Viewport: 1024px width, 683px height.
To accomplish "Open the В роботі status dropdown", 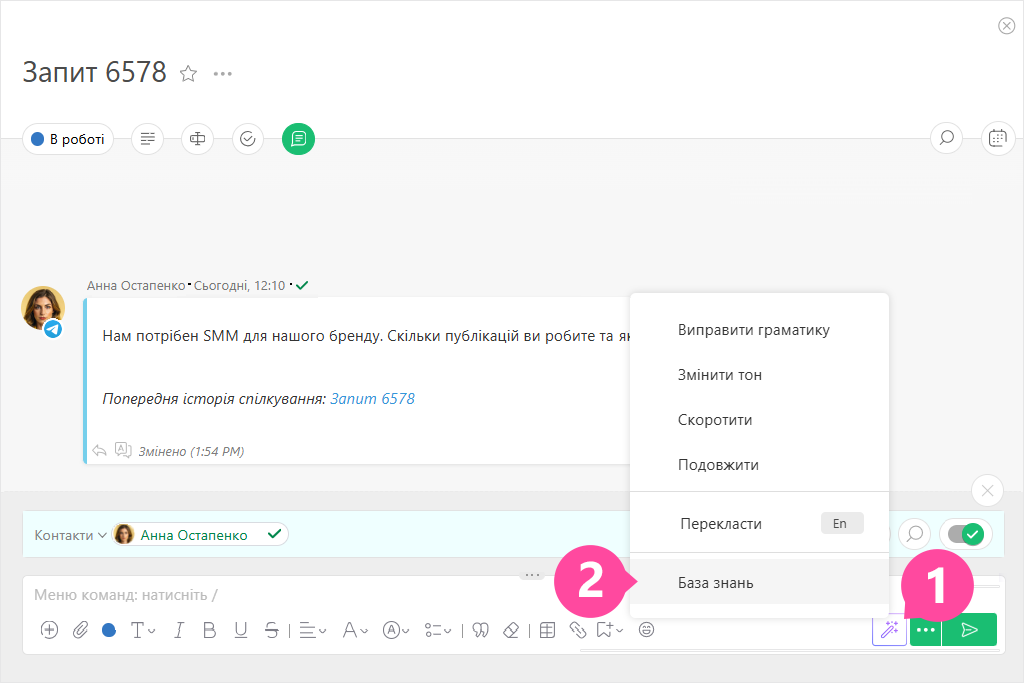I will (x=68, y=139).
